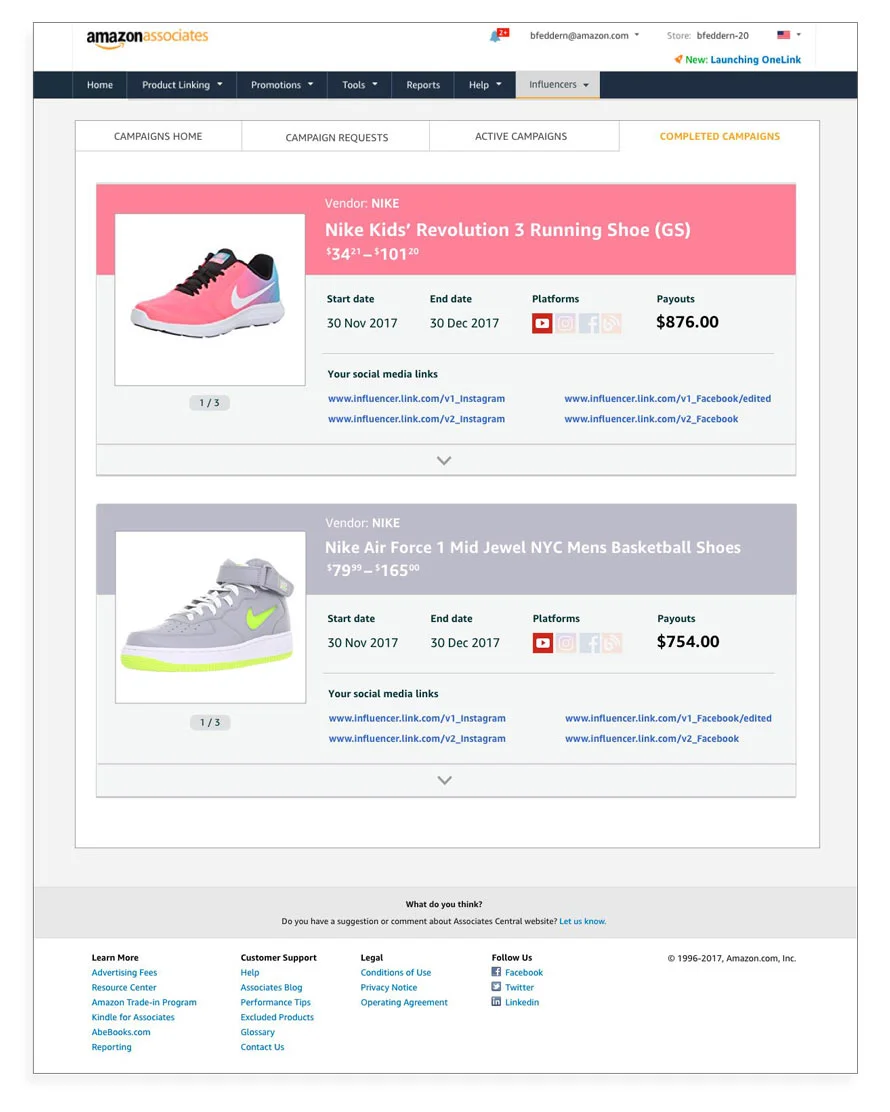Image resolution: width=890 pixels, height=1112 pixels.
Task: Click the 'Let us know' feedback link
Action: pos(582,921)
